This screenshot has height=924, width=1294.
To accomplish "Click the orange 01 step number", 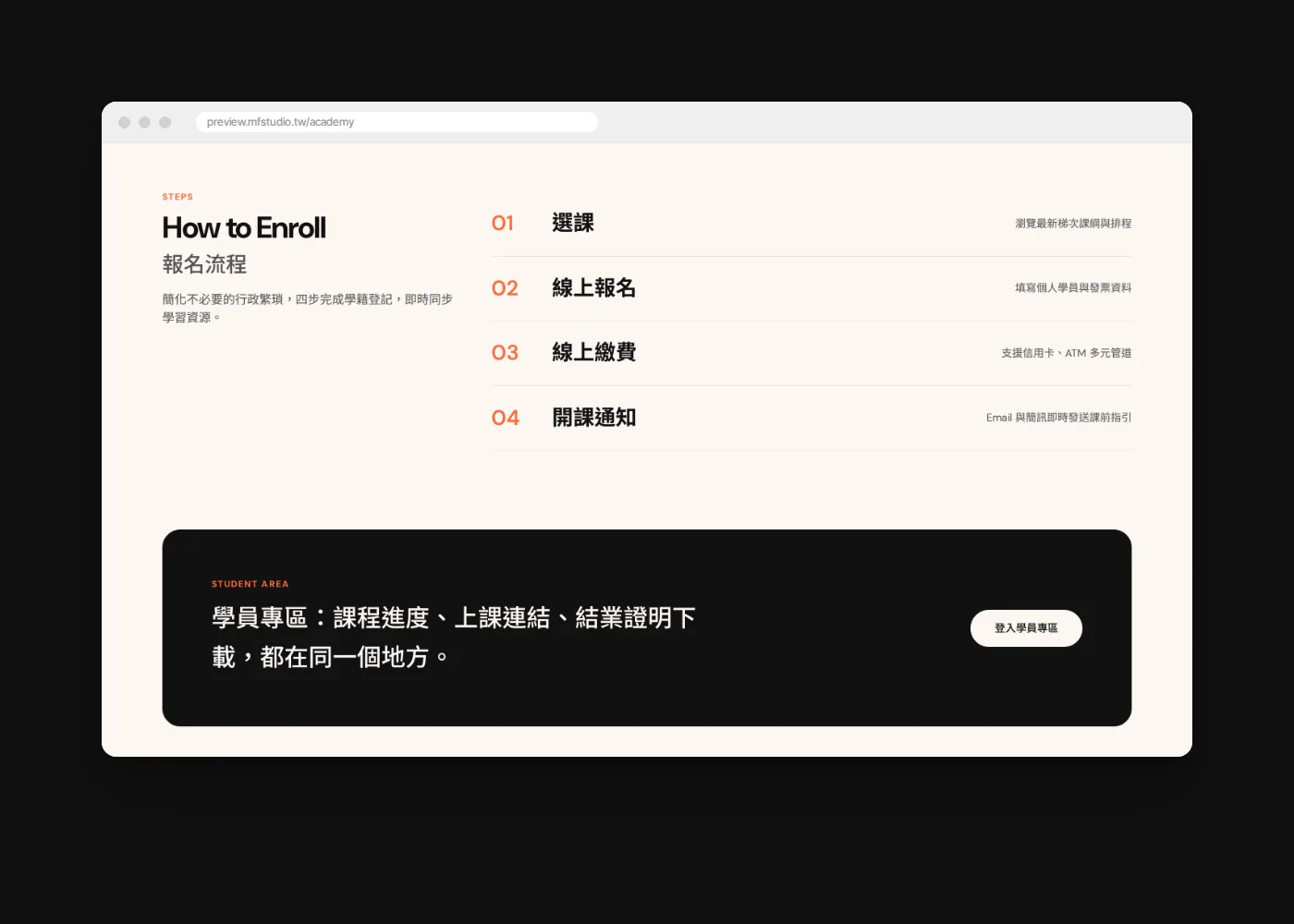I will point(503,223).
